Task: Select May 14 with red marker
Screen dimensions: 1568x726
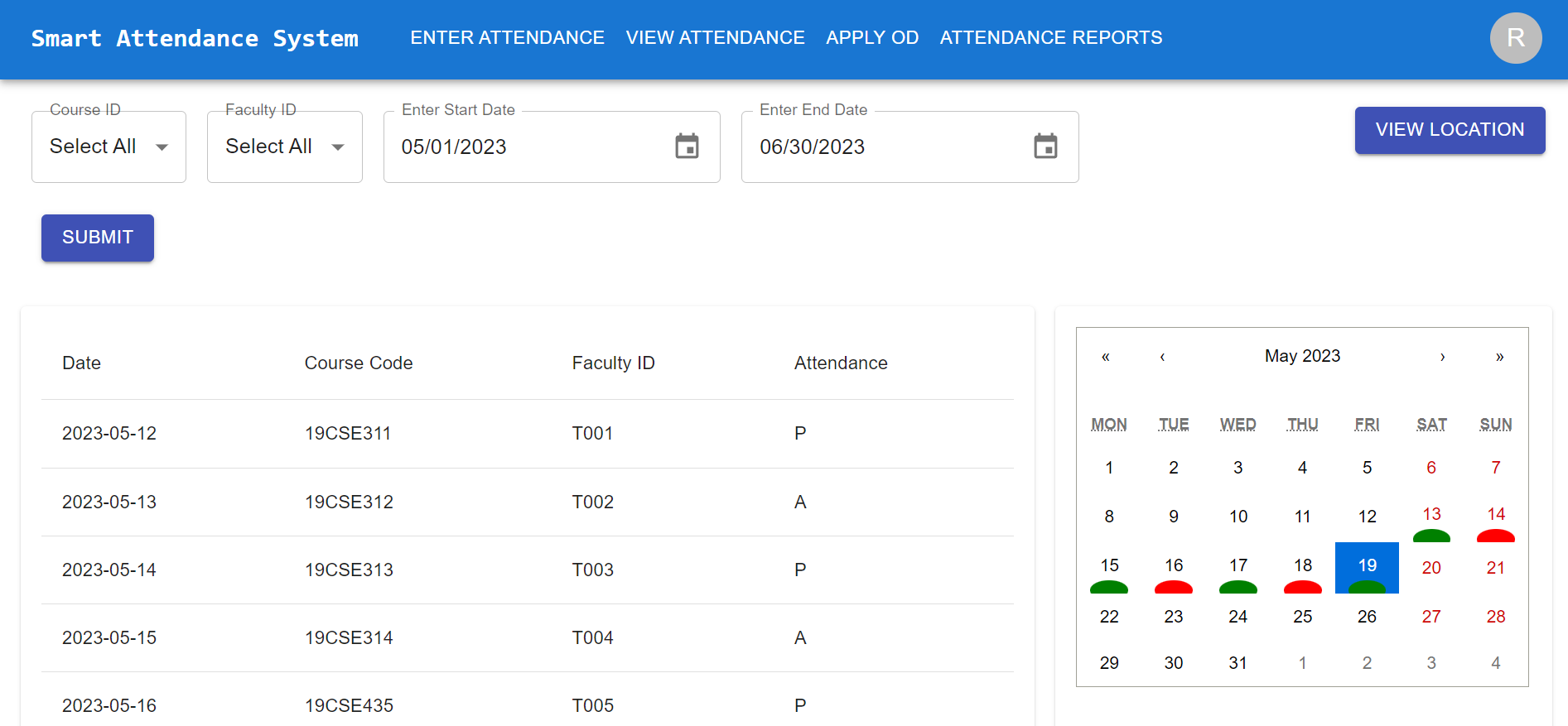Action: pyautogui.click(x=1496, y=518)
